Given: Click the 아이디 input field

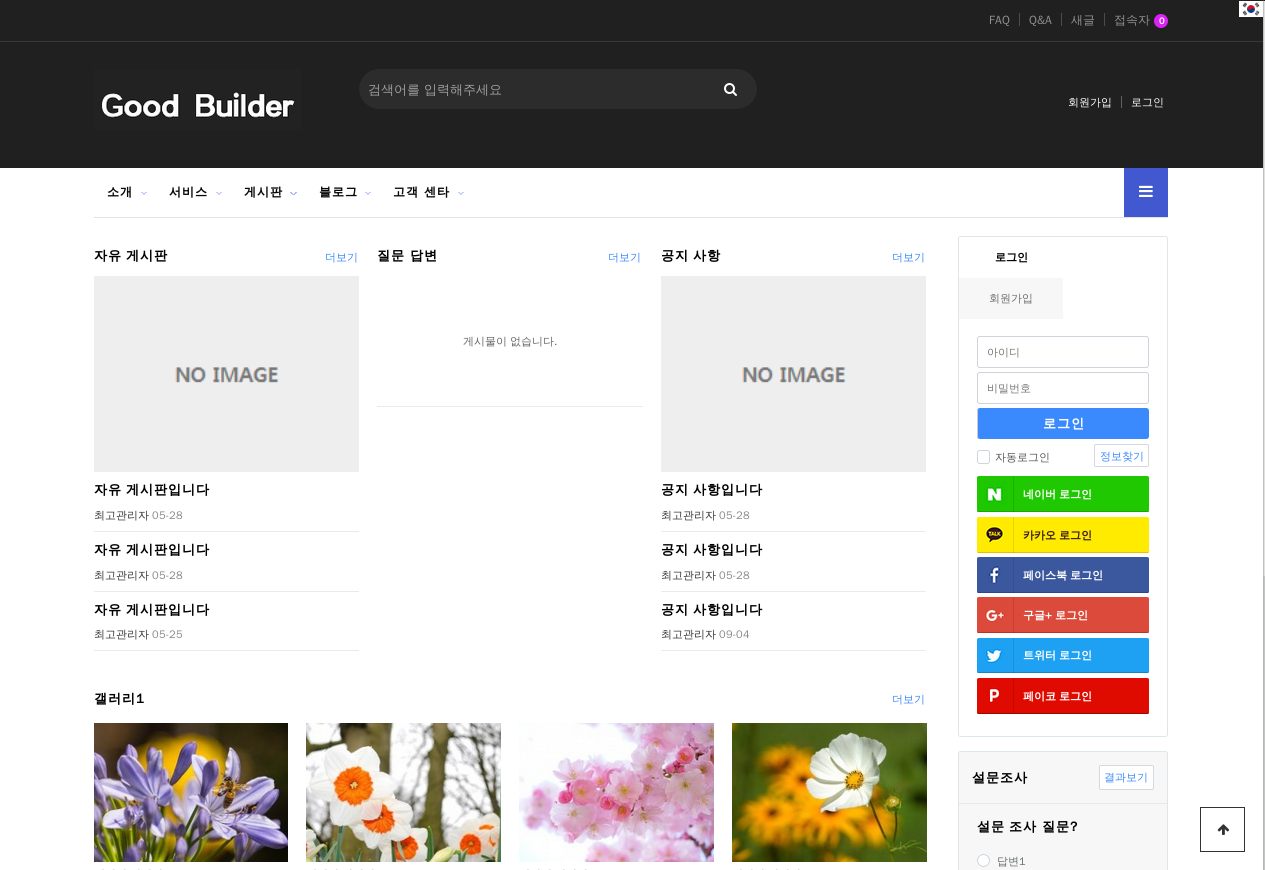Looking at the screenshot, I should coord(1062,352).
